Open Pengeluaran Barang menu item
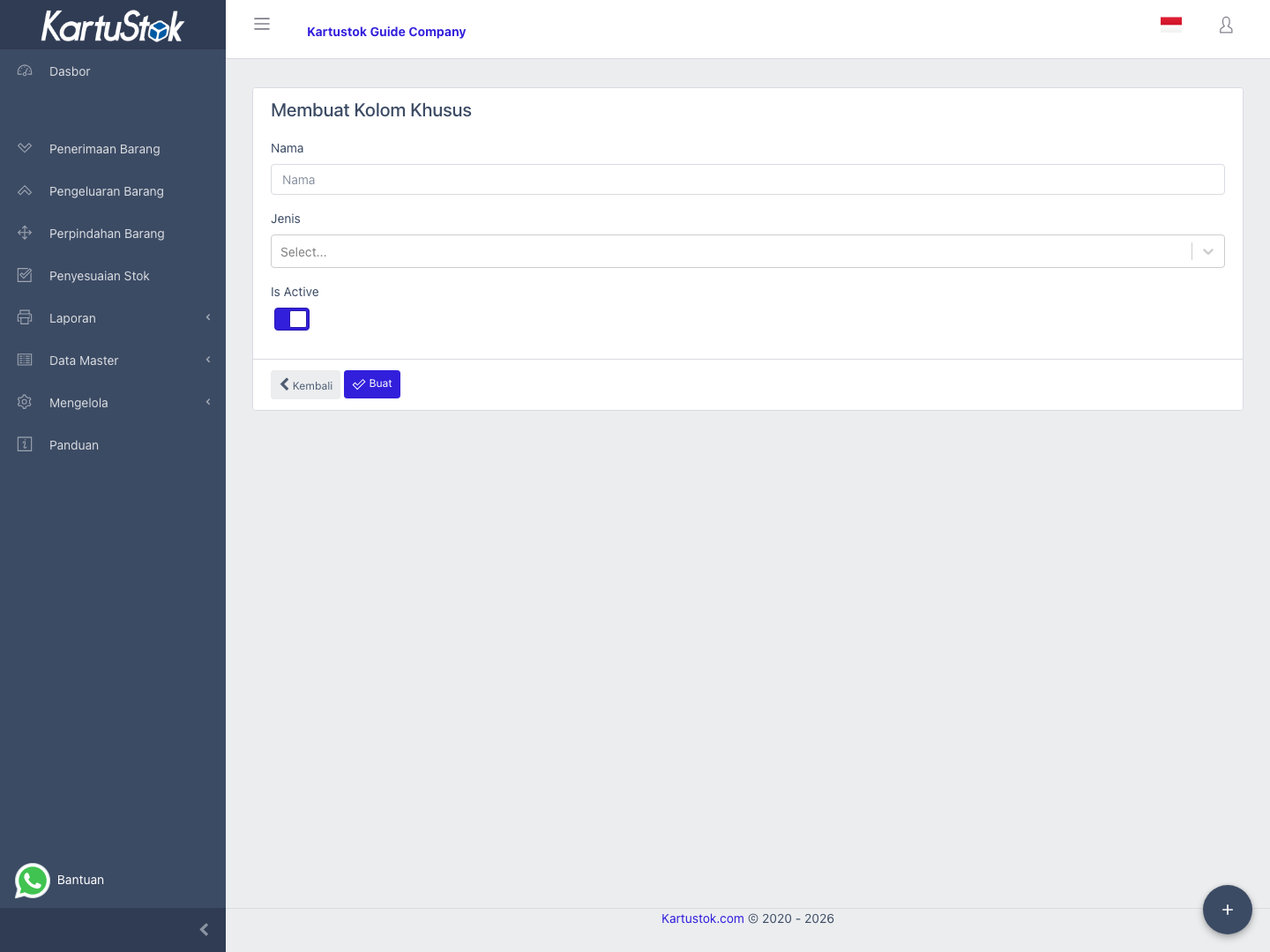The width and height of the screenshot is (1270, 952). point(113,190)
